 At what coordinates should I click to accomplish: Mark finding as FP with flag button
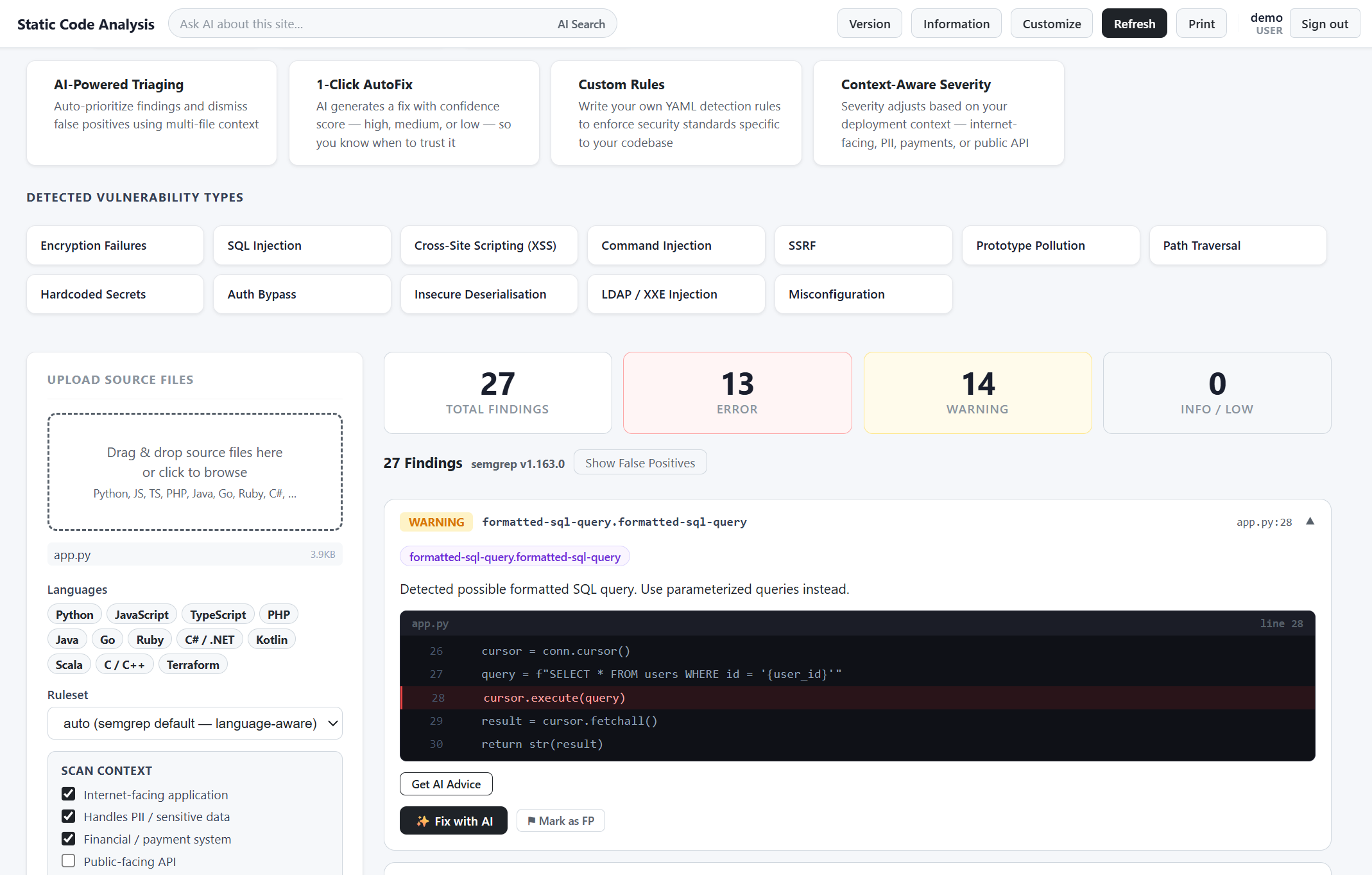tap(561, 820)
